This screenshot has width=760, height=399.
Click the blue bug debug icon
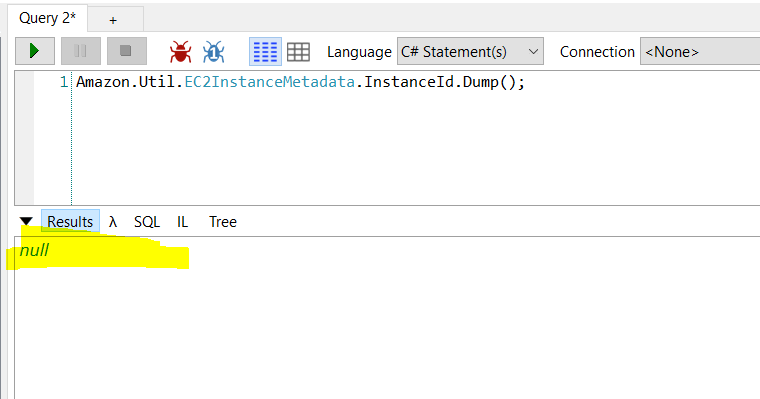[214, 51]
